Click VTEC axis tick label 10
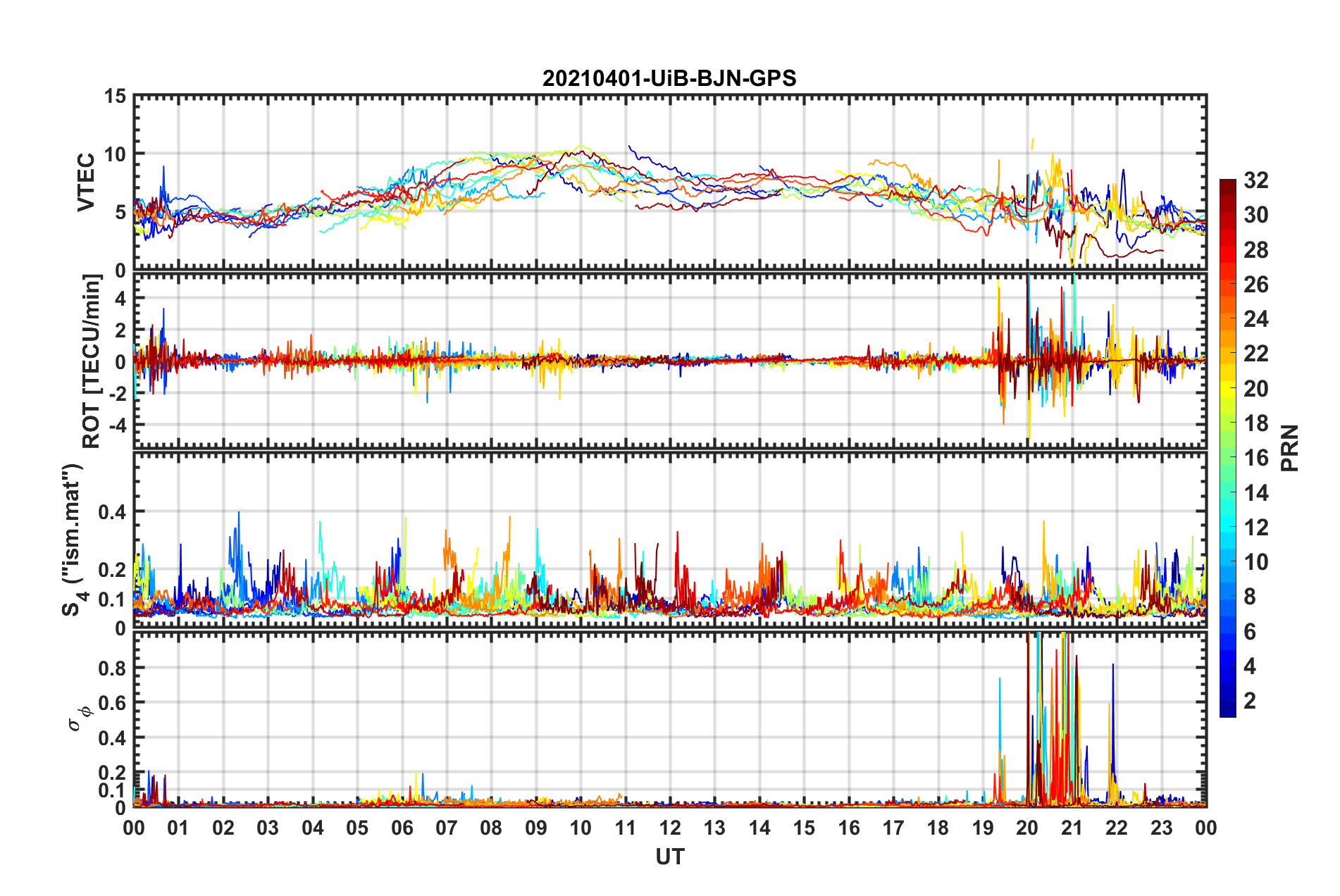 tap(115, 154)
